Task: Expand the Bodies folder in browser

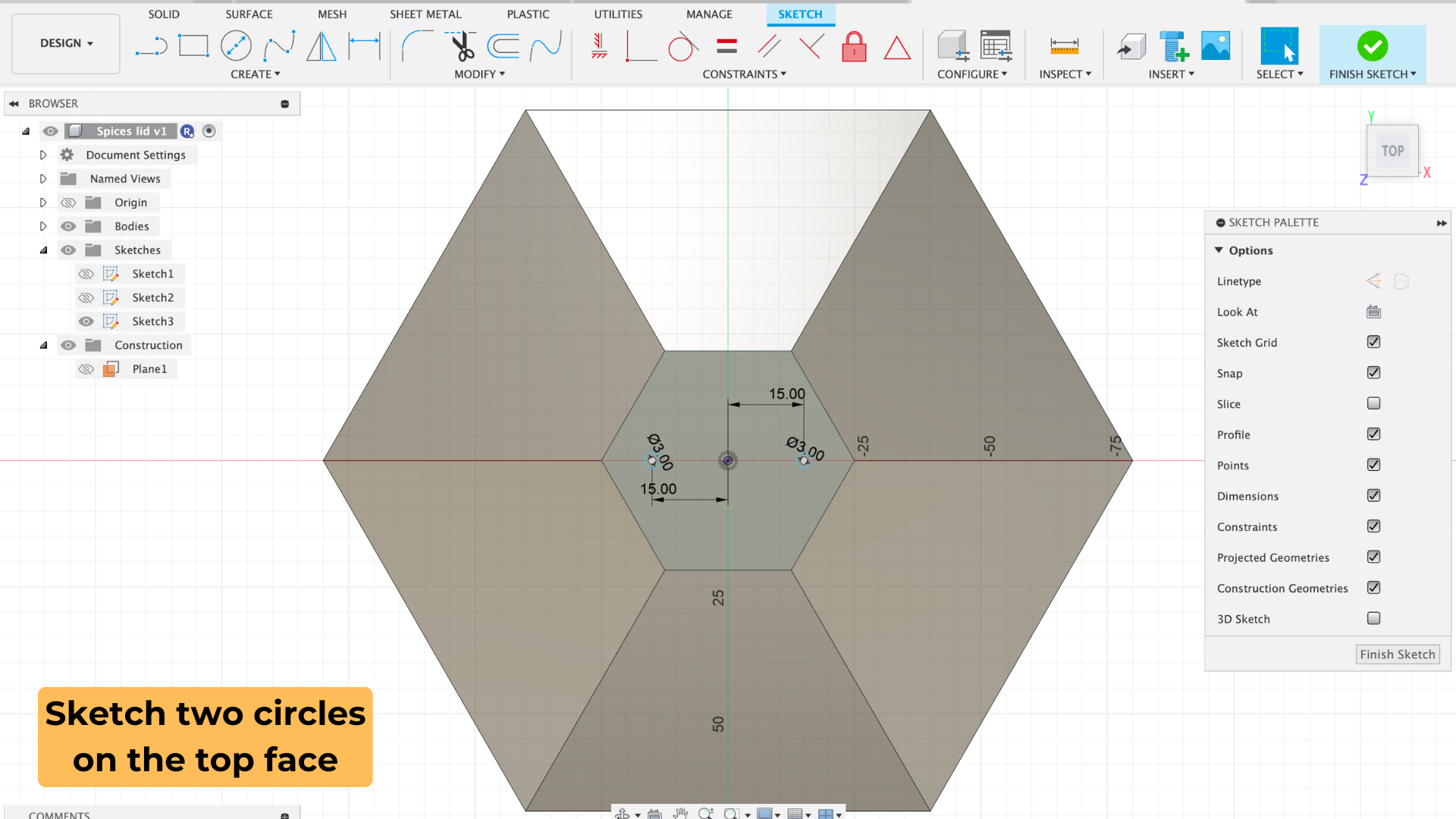Action: pos(43,226)
